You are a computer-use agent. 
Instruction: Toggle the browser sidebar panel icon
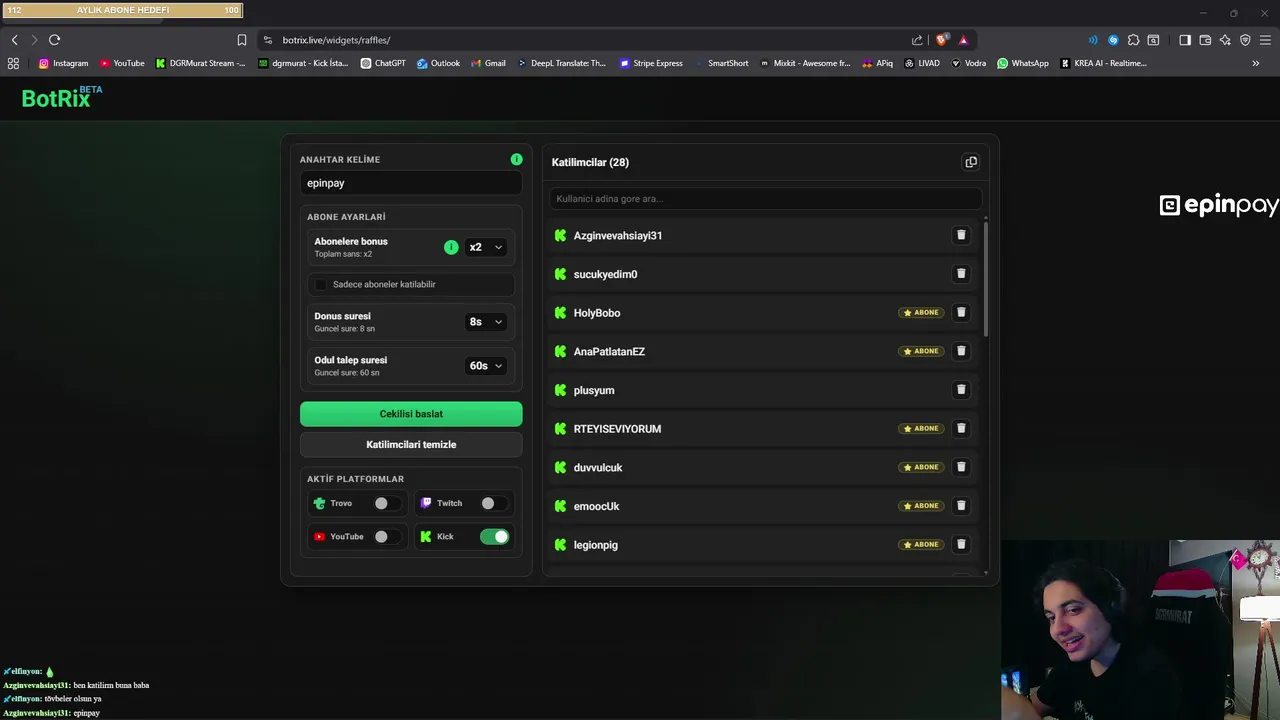point(1185,40)
